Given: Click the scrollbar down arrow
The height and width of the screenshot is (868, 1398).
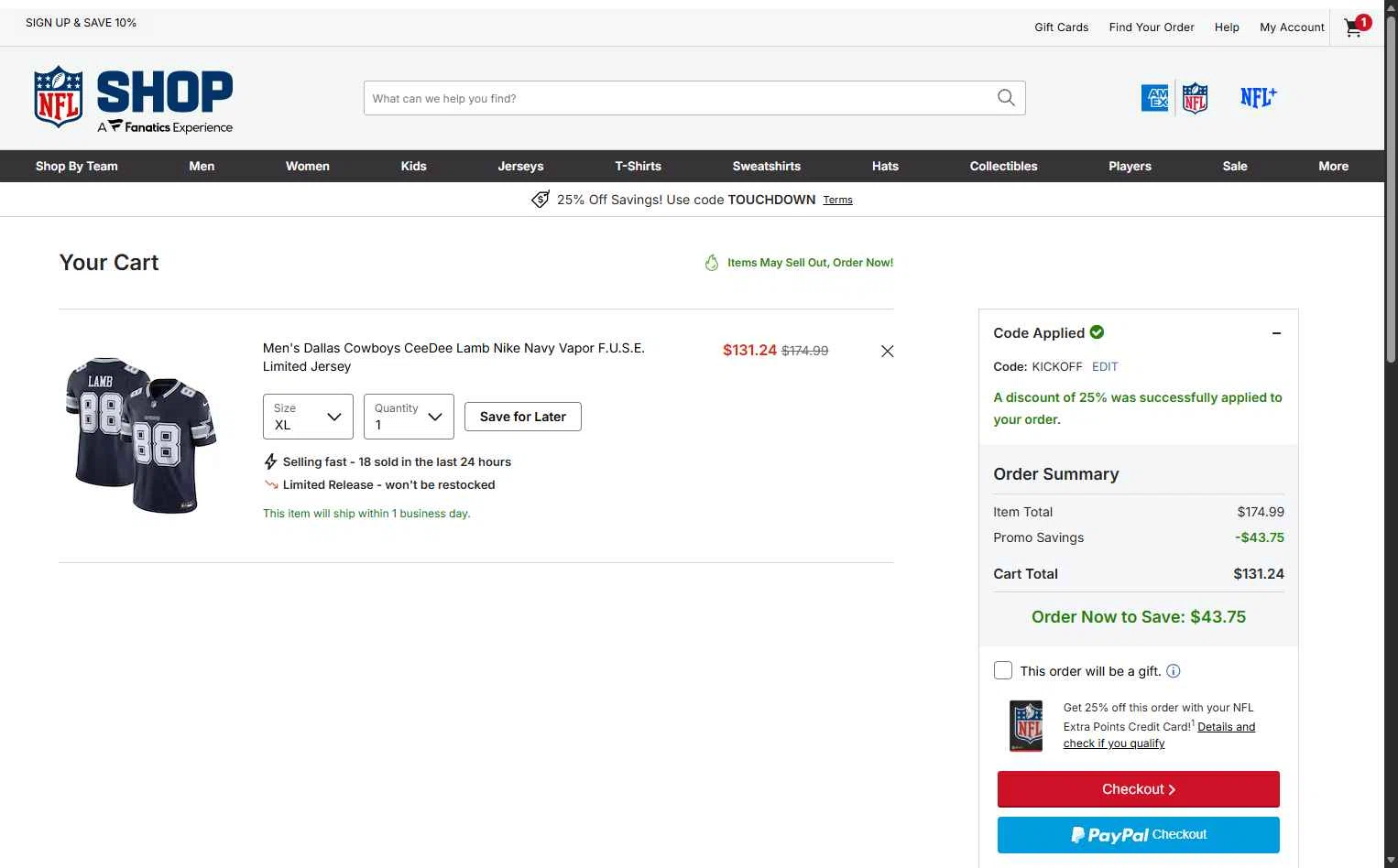Looking at the screenshot, I should pyautogui.click(x=1391, y=860).
